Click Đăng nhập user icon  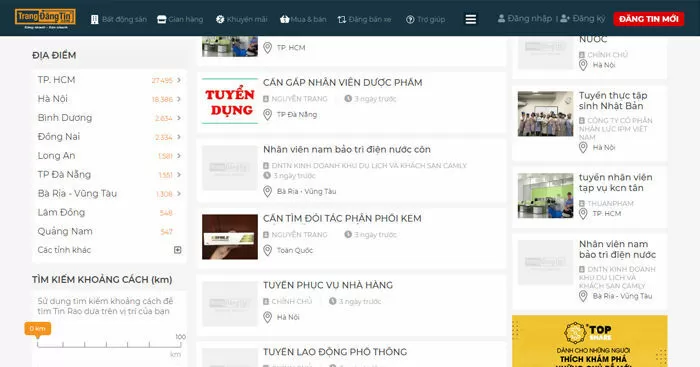pyautogui.click(x=501, y=18)
